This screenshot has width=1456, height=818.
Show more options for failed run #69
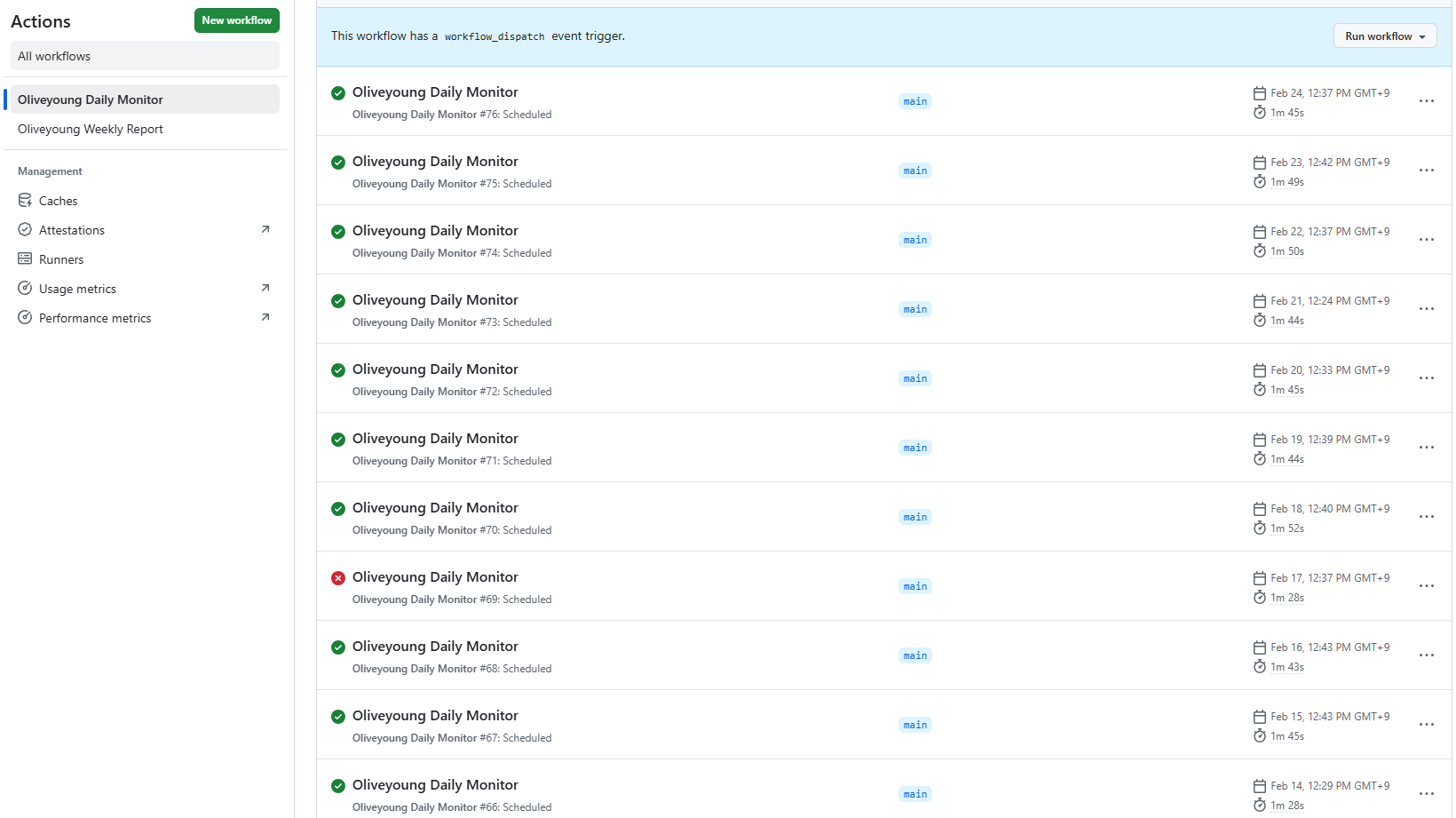(1426, 586)
